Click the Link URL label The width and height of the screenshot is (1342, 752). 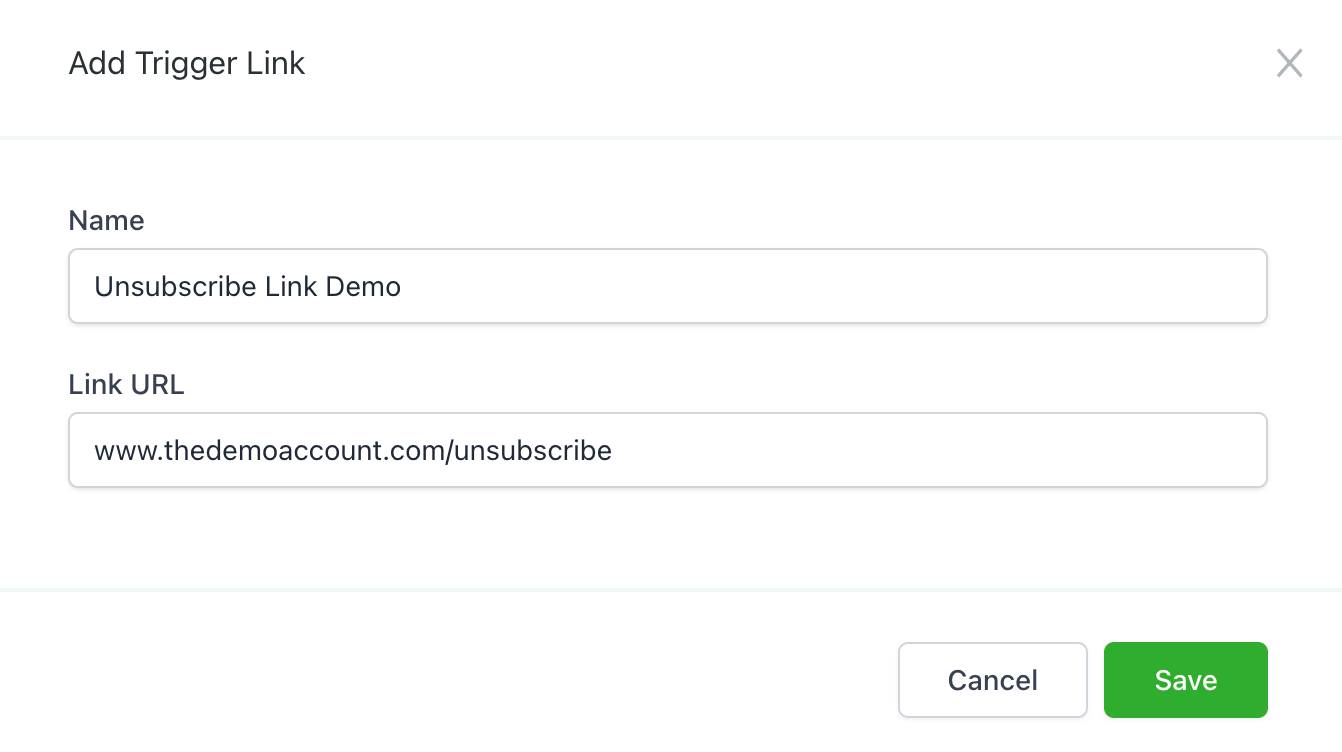point(126,385)
